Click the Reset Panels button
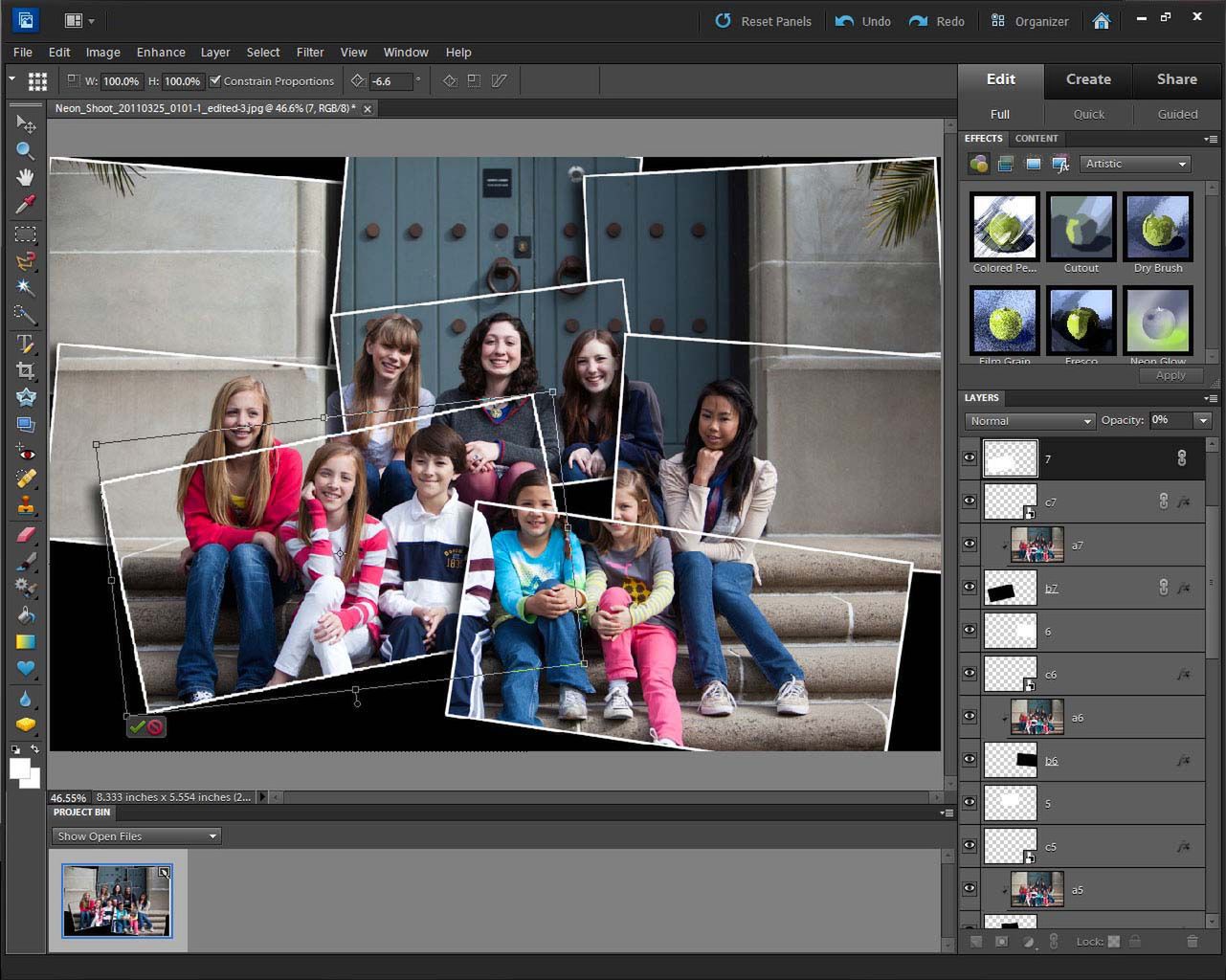Image resolution: width=1226 pixels, height=980 pixels. (764, 21)
